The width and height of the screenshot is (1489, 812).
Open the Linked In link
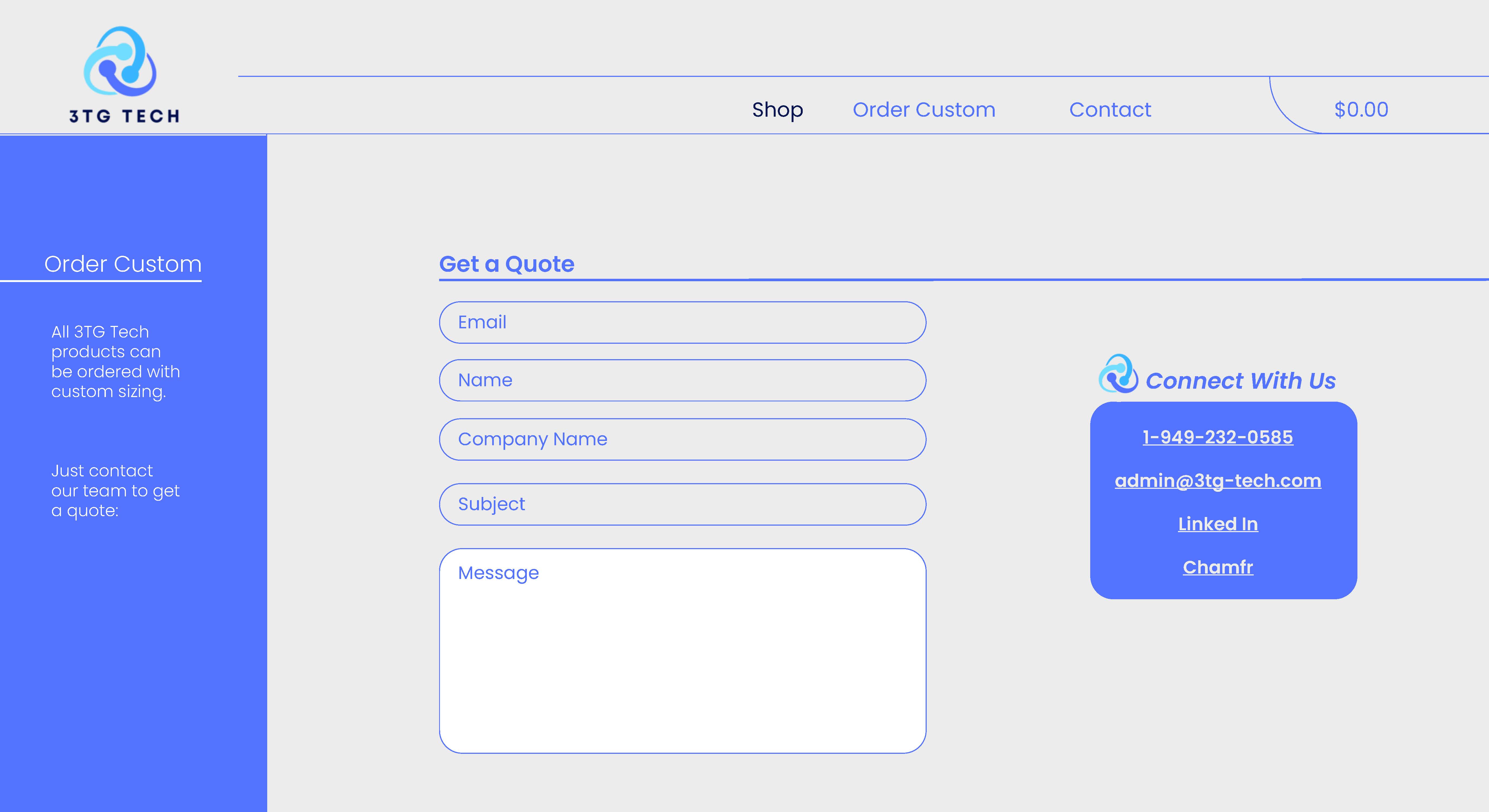click(1217, 524)
